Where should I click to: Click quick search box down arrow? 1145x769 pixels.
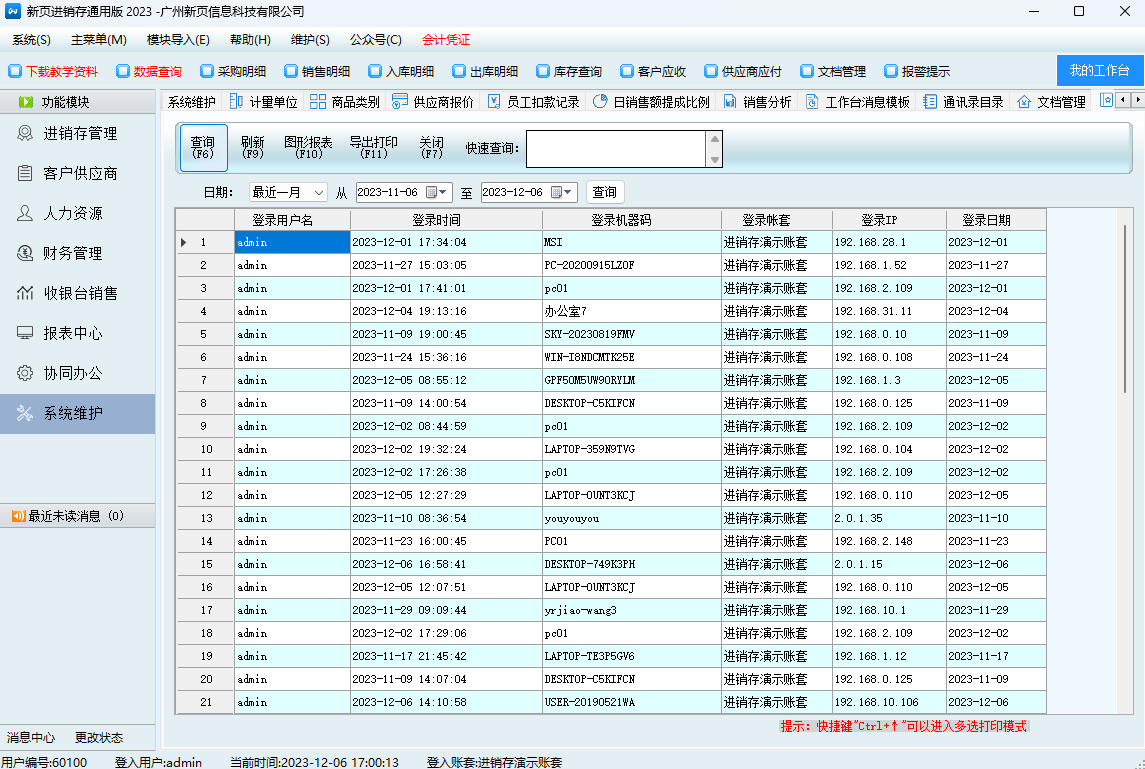pyautogui.click(x=715, y=158)
